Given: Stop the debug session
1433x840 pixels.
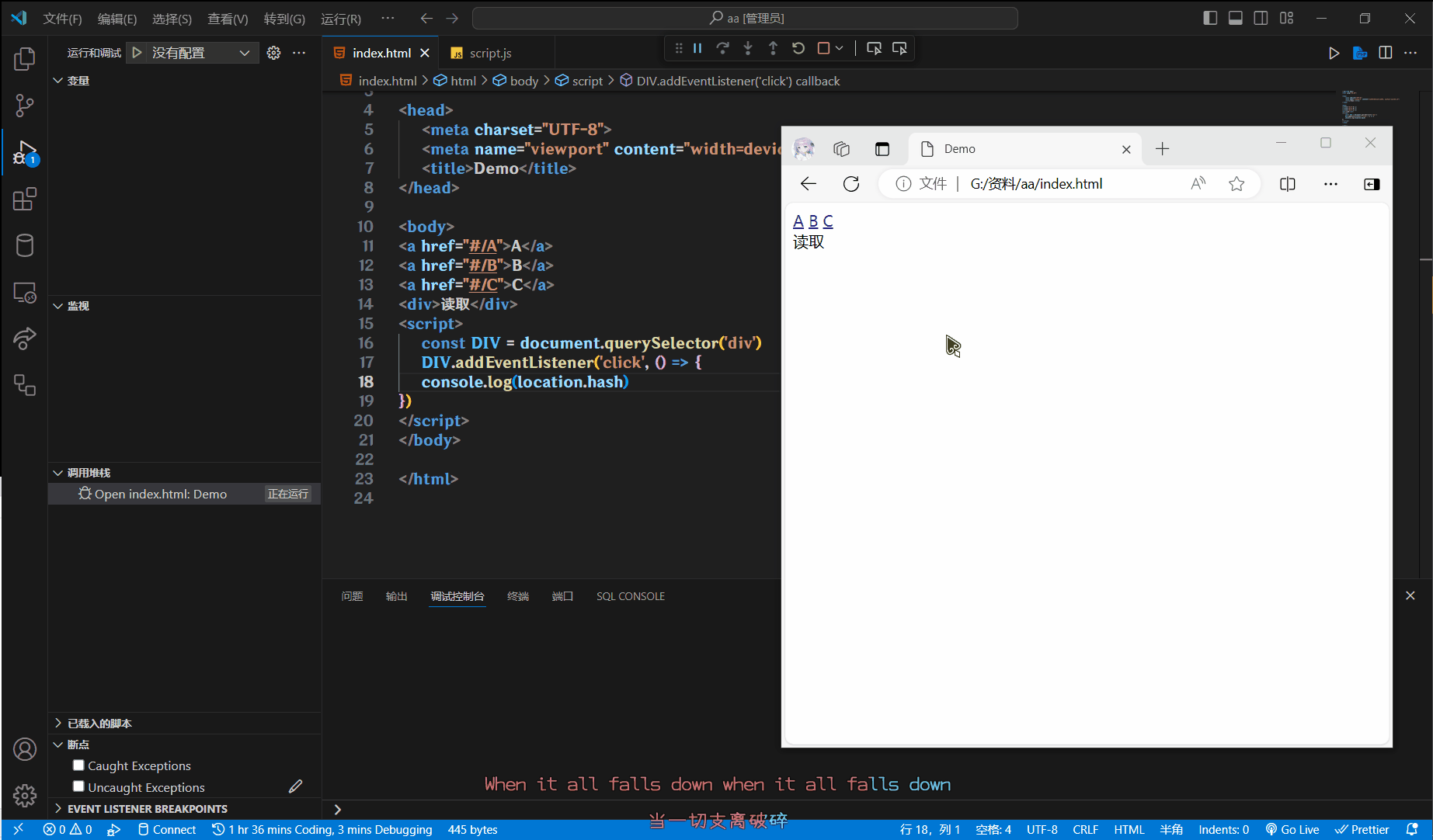Looking at the screenshot, I should 823,48.
